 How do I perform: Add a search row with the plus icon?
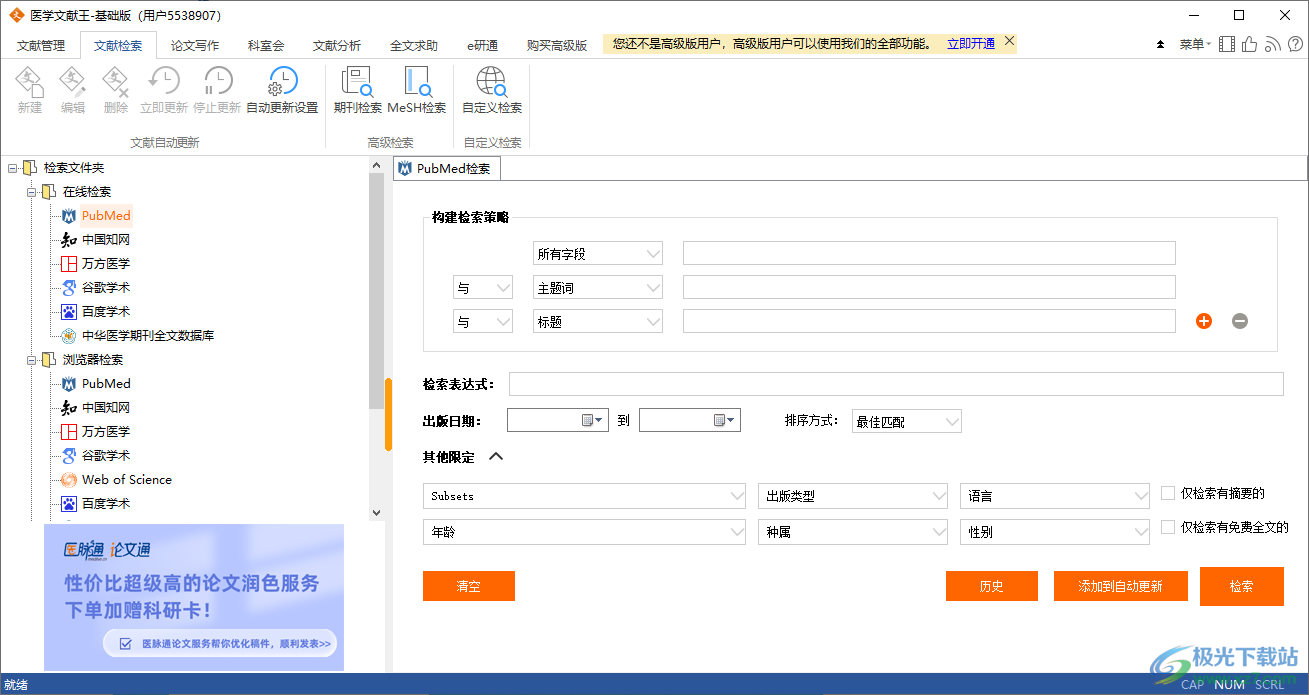[1203, 321]
